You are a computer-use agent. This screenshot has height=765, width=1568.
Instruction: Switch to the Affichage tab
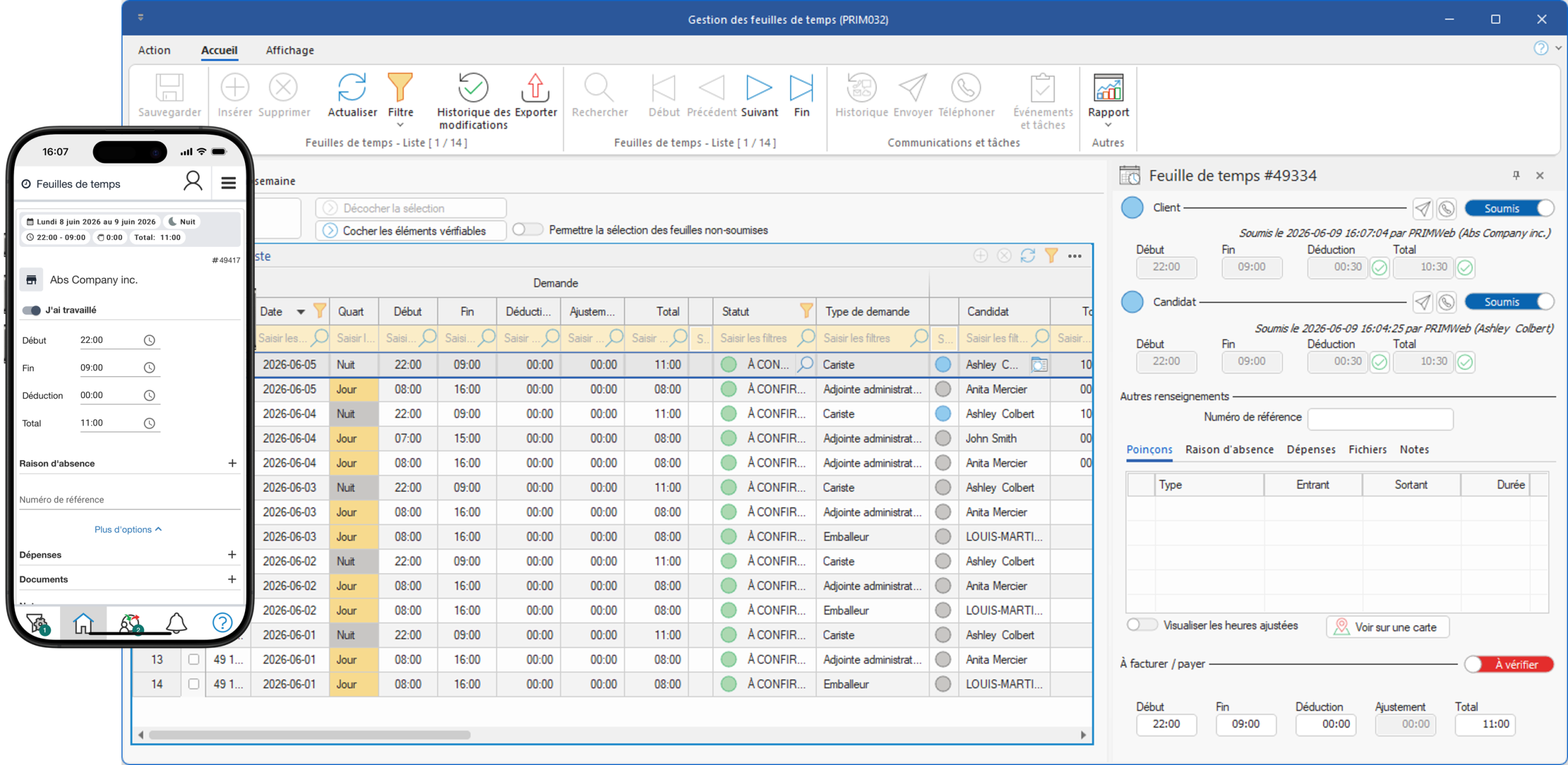click(290, 50)
